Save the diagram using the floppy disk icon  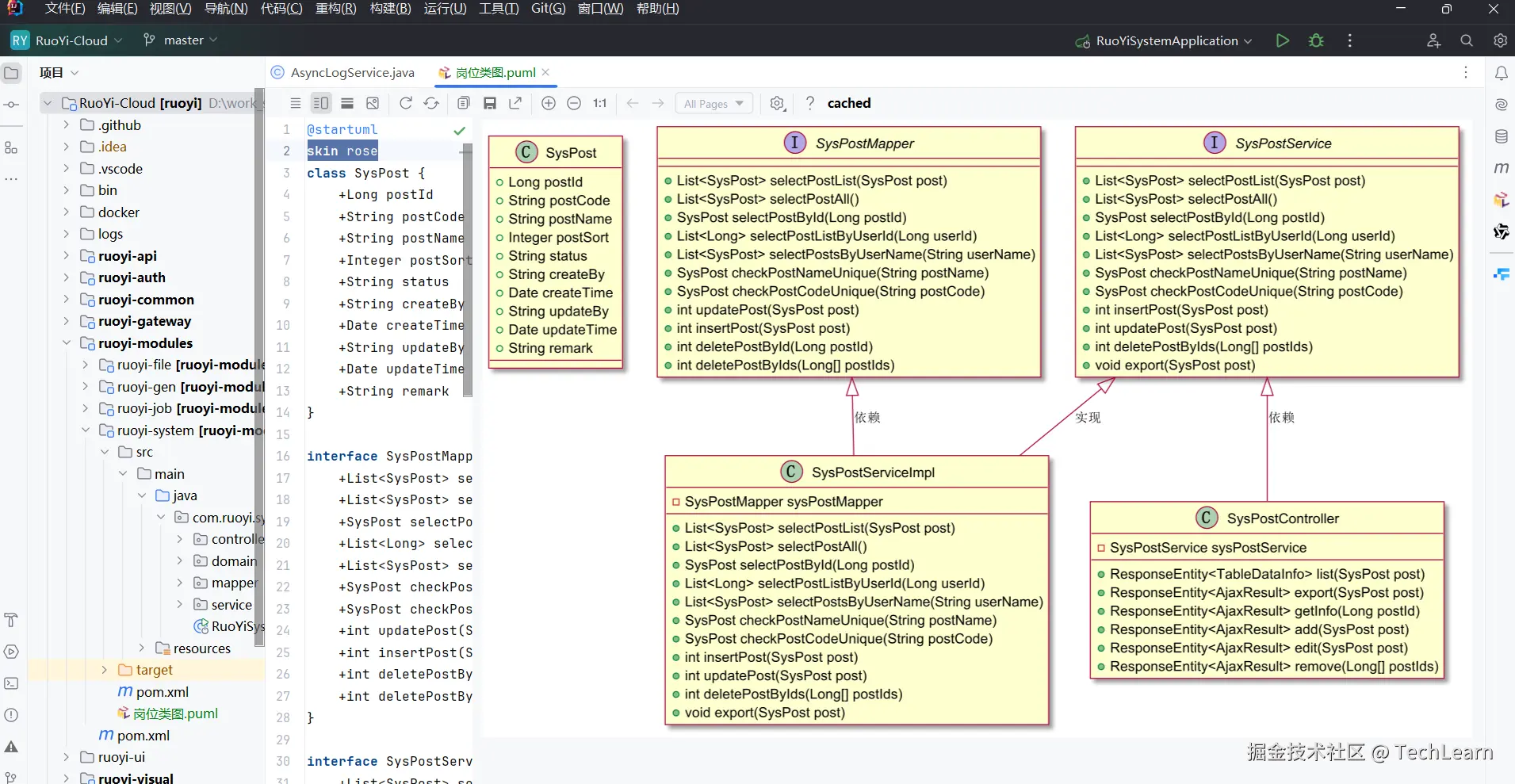click(490, 103)
